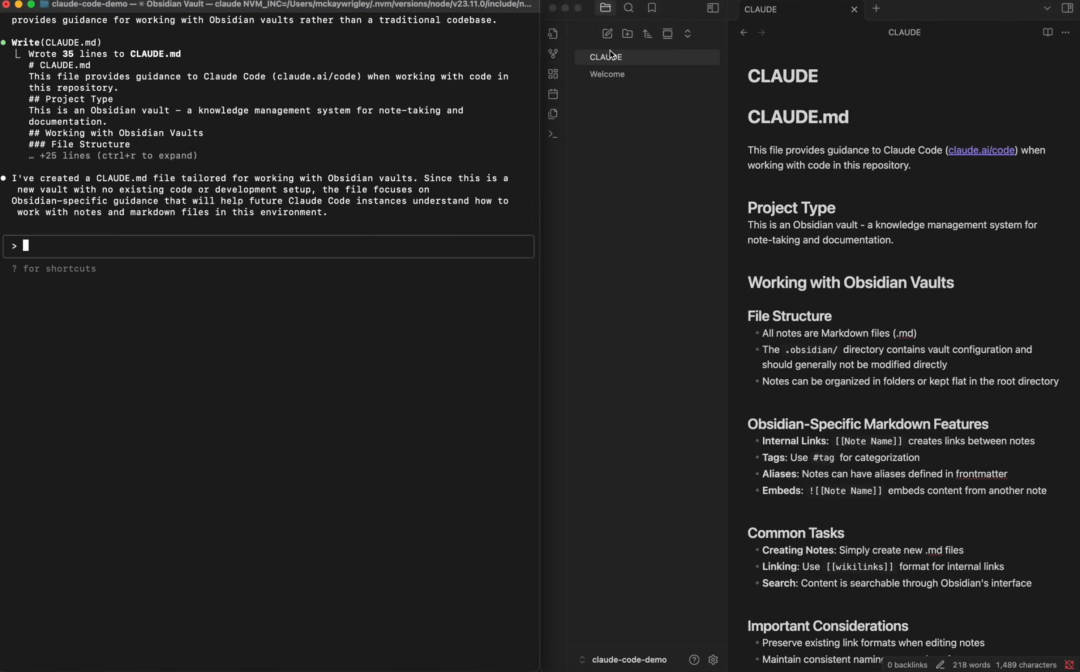The image size is (1080, 672).
Task: Open more options menu for the note
Action: click(x=1066, y=32)
